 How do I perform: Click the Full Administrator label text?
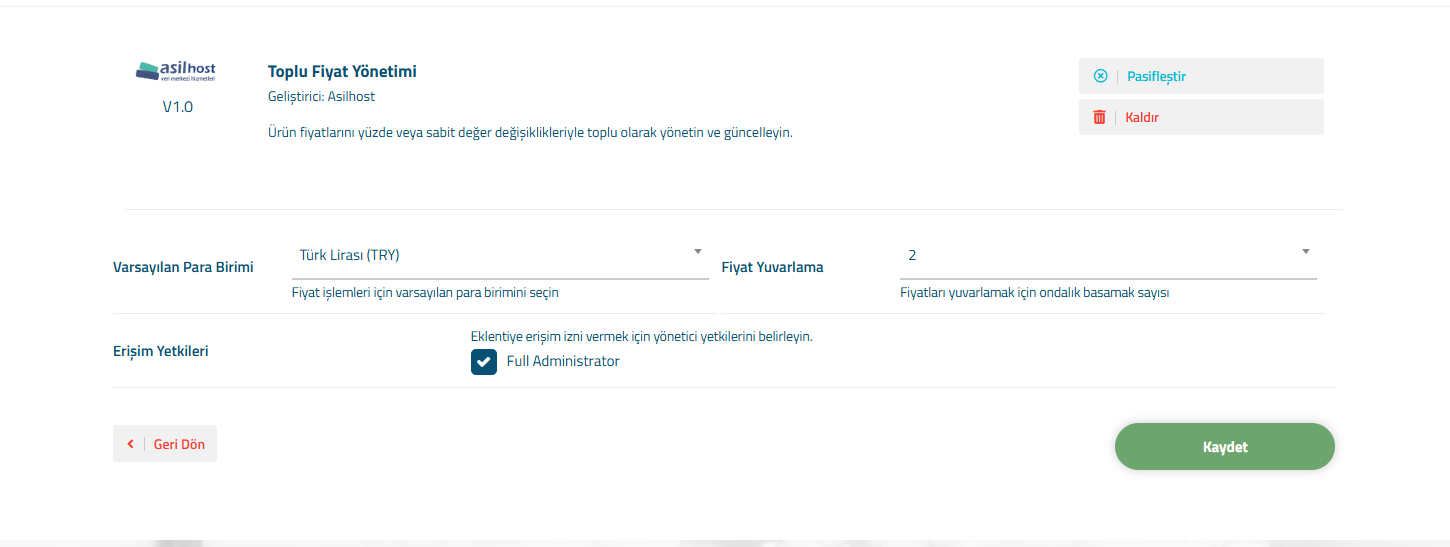[563, 362]
